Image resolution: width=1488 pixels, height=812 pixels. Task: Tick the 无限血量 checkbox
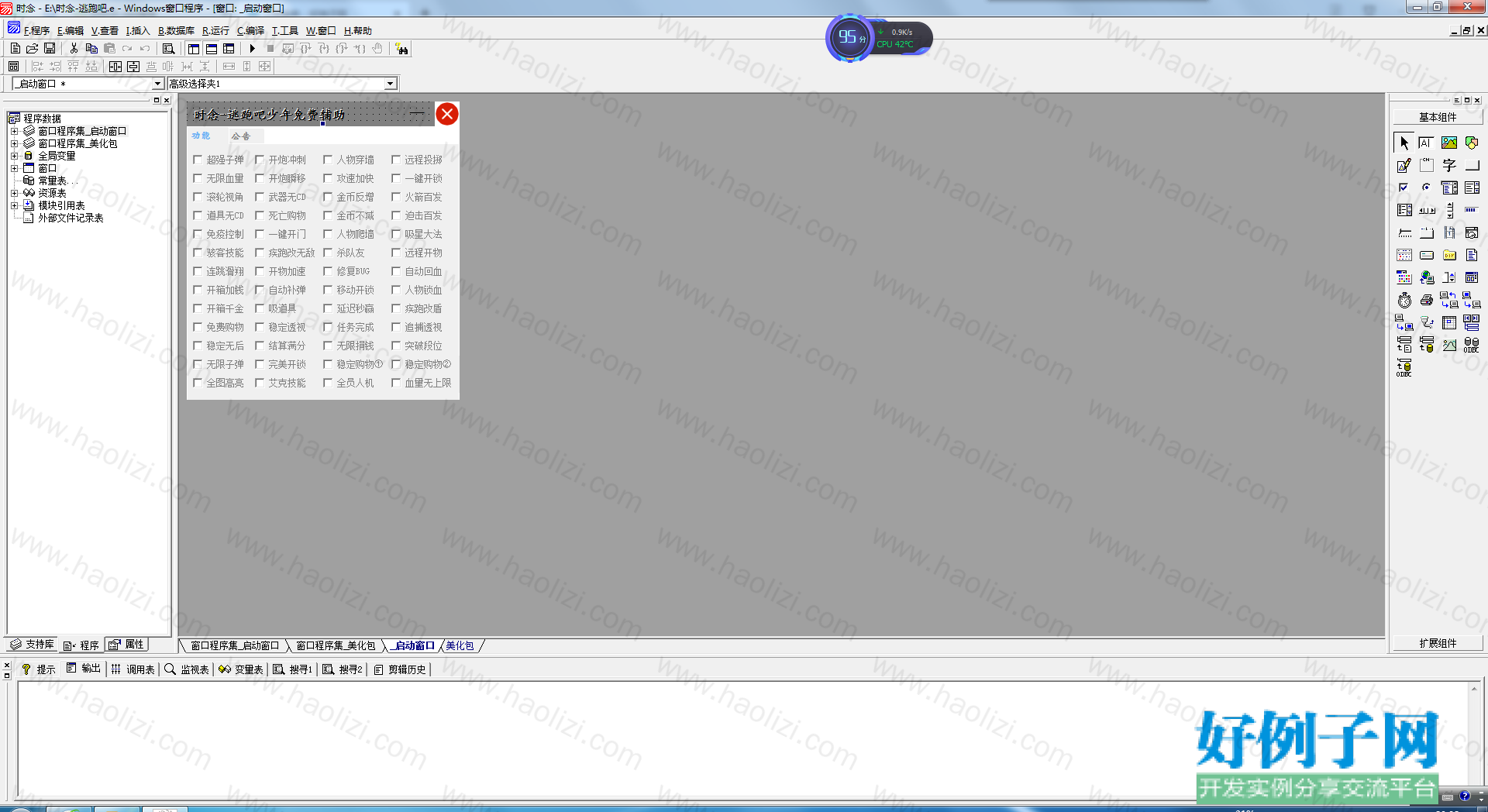tap(198, 178)
